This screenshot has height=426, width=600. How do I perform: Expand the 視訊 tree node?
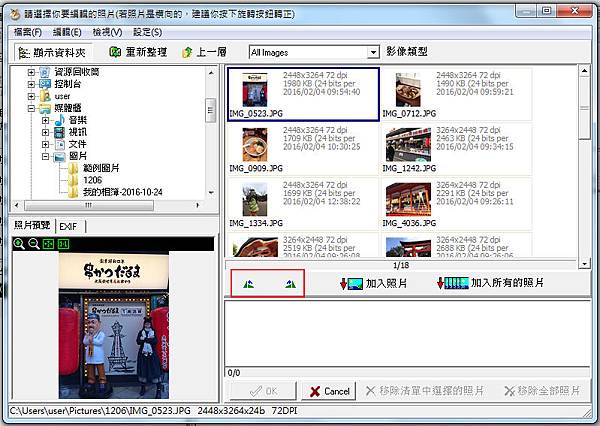click(46, 133)
